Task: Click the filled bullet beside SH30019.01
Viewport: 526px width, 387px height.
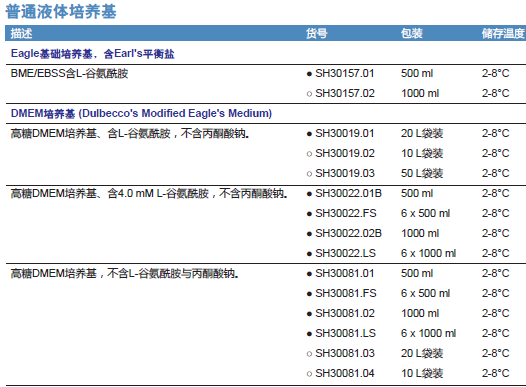Action: 309,134
